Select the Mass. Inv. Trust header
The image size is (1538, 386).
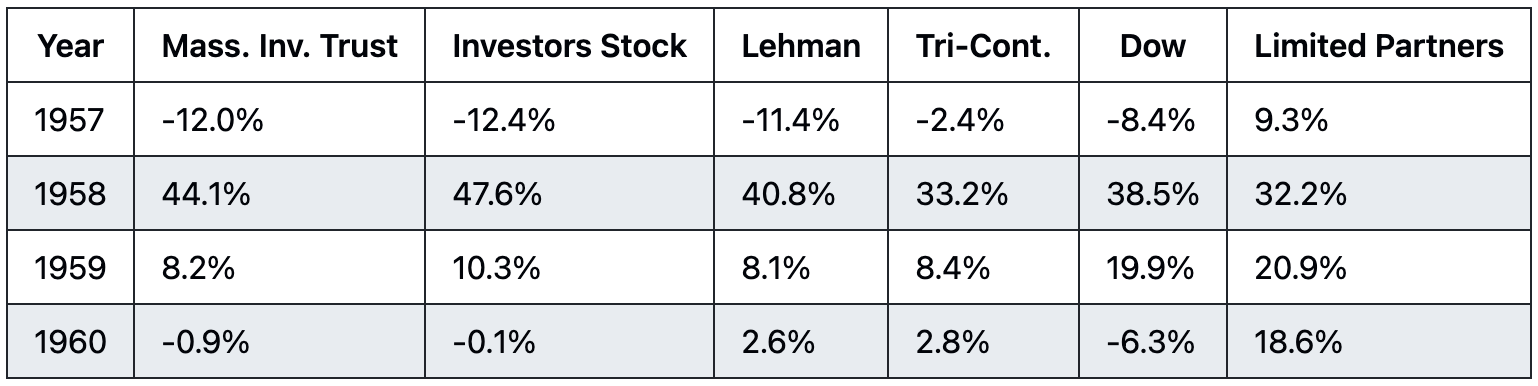click(279, 46)
